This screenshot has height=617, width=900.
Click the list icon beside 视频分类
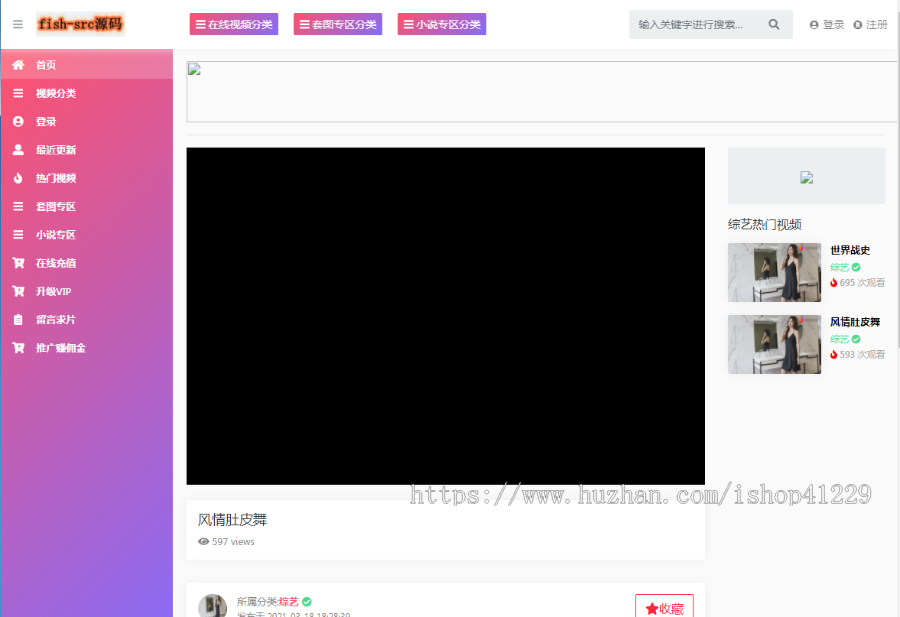18,93
